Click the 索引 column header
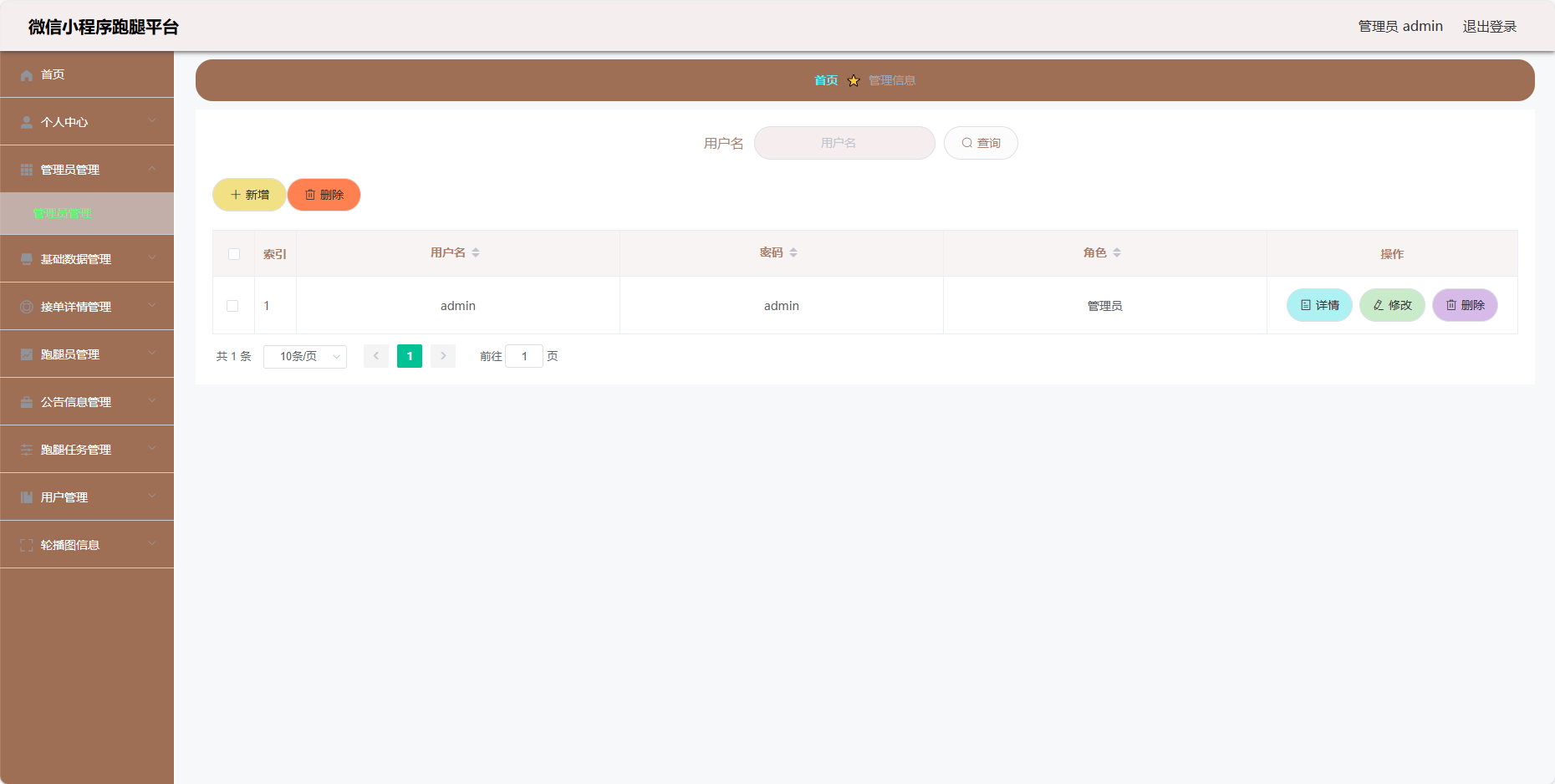This screenshot has width=1555, height=784. (x=275, y=254)
